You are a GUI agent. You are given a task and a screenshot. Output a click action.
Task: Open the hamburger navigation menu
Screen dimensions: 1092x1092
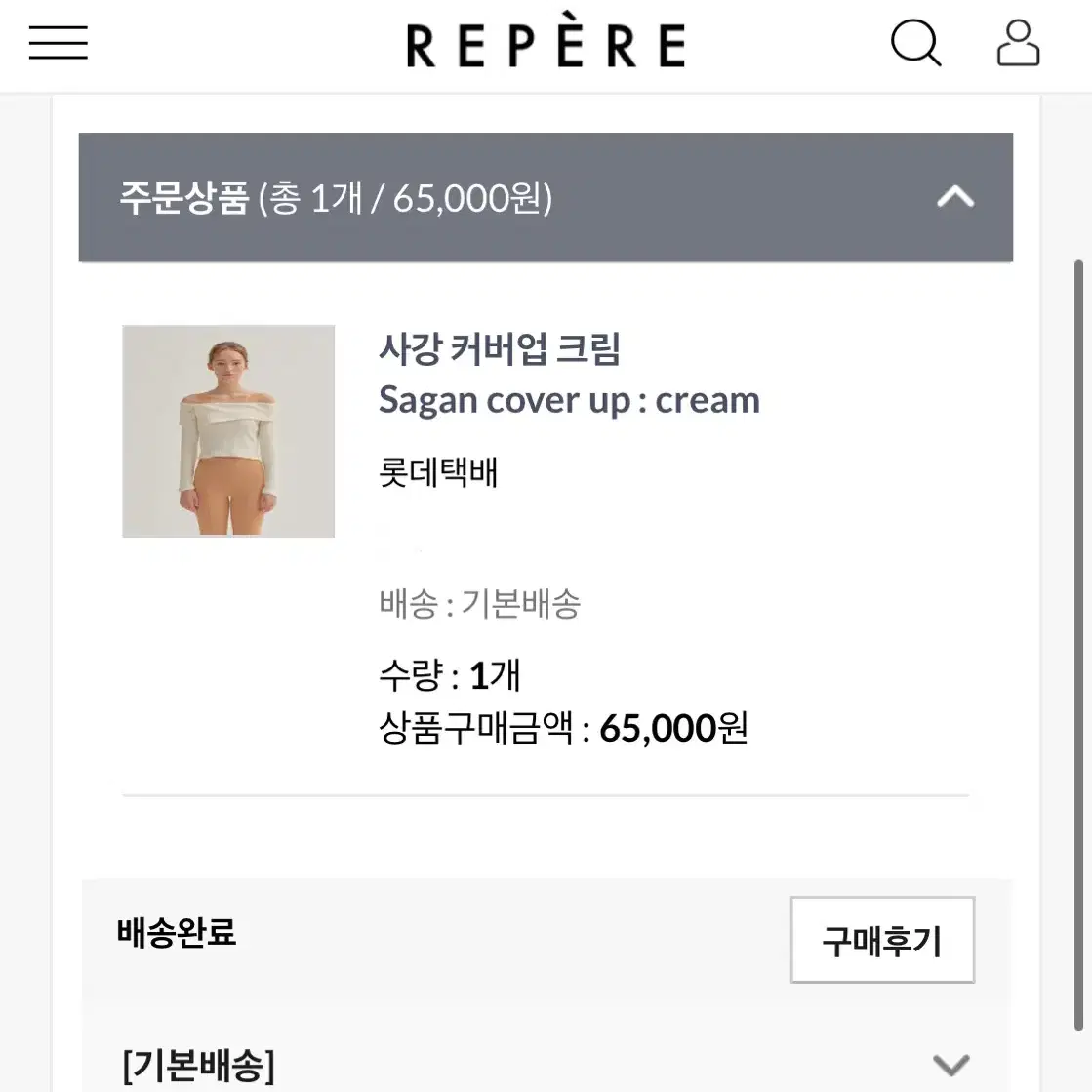(x=59, y=43)
